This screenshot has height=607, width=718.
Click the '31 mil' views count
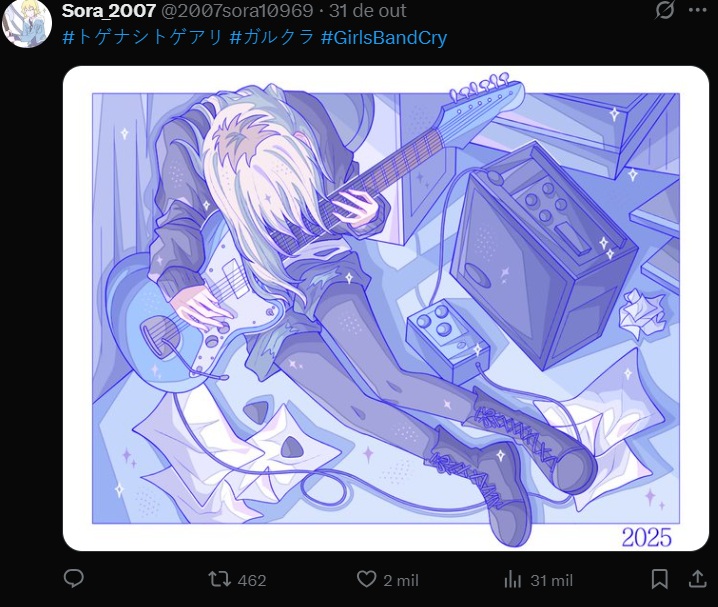coord(551,580)
